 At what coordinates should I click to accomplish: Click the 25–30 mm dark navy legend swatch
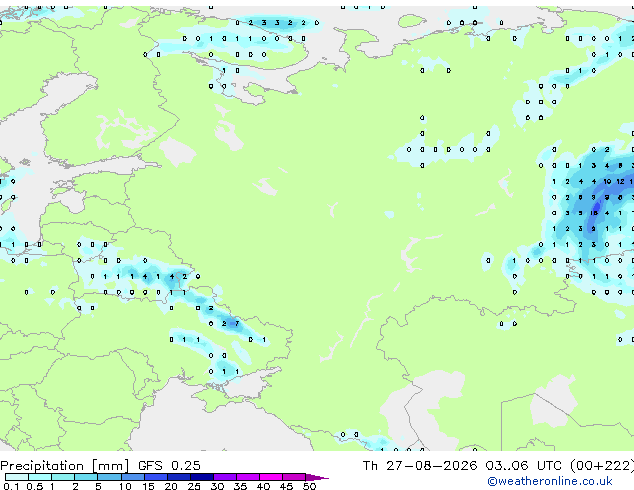point(202,477)
